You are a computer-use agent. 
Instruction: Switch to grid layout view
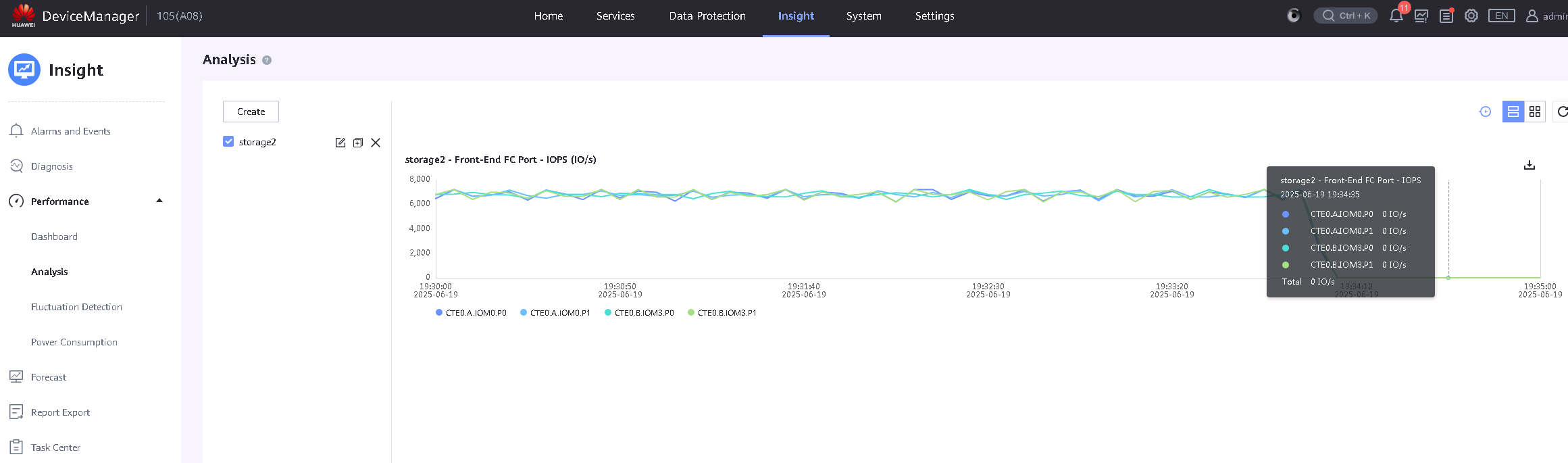click(x=1535, y=112)
